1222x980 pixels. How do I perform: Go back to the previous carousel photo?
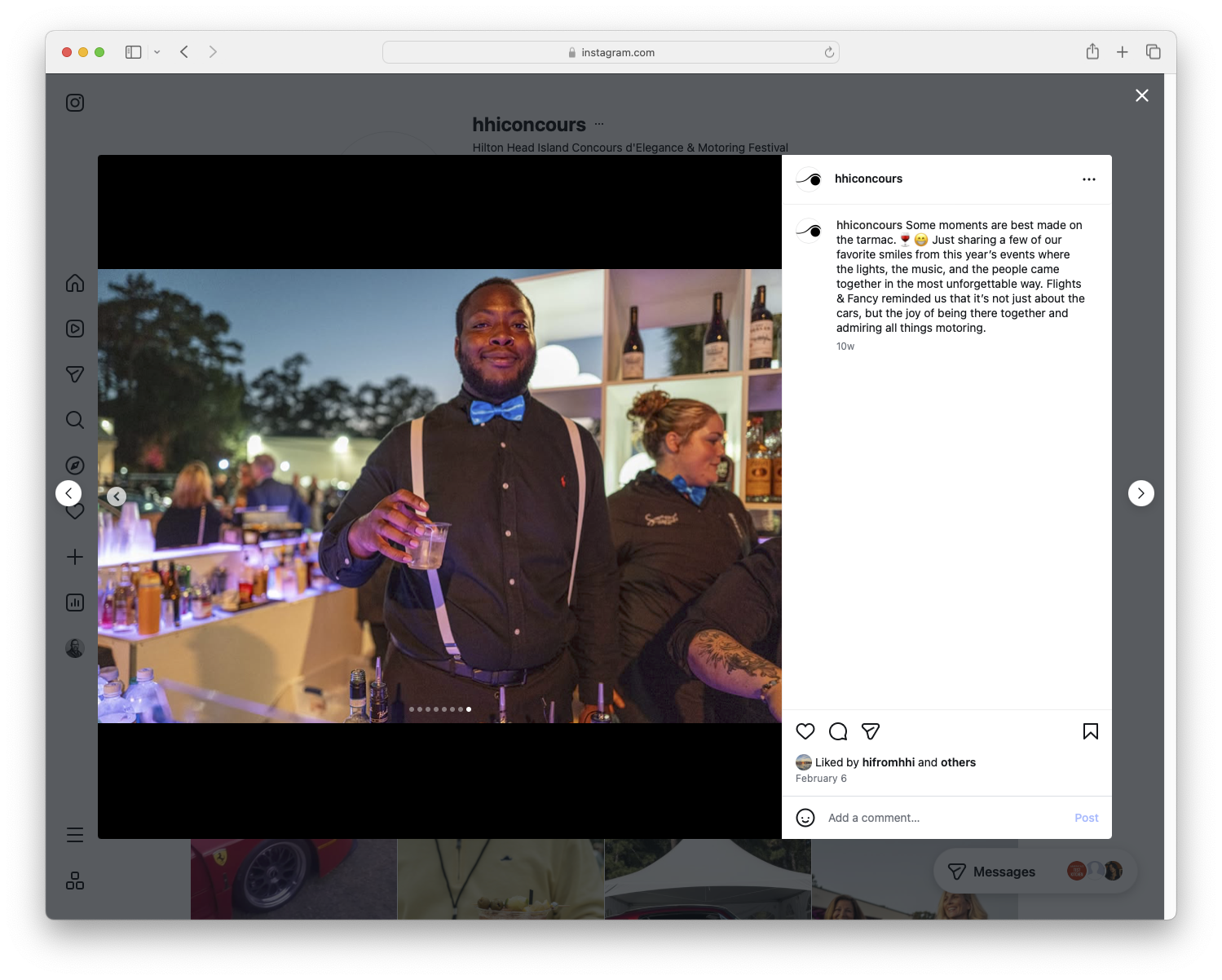[117, 496]
